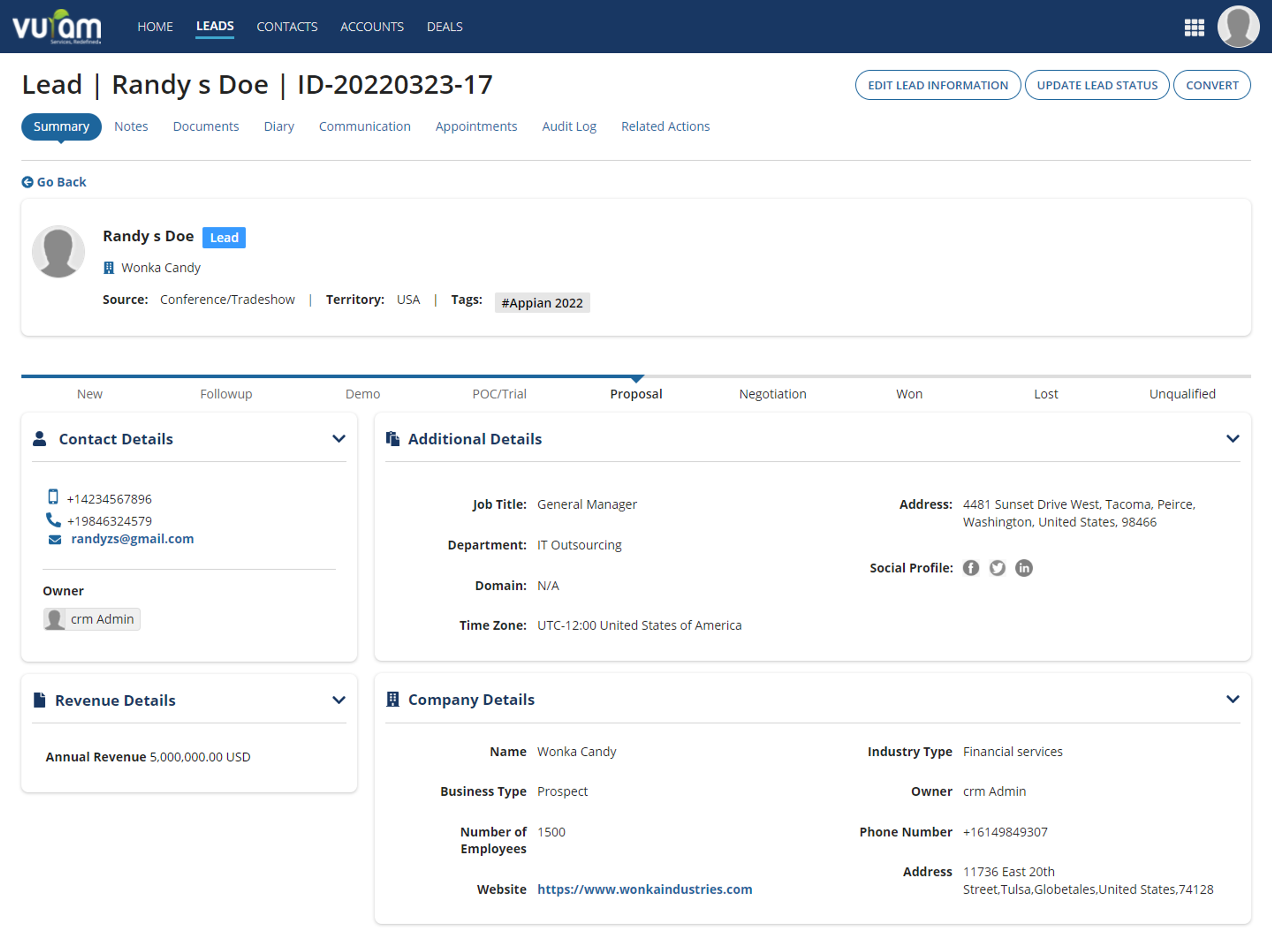
Task: Open the CONTACTS navigation item
Action: (287, 27)
